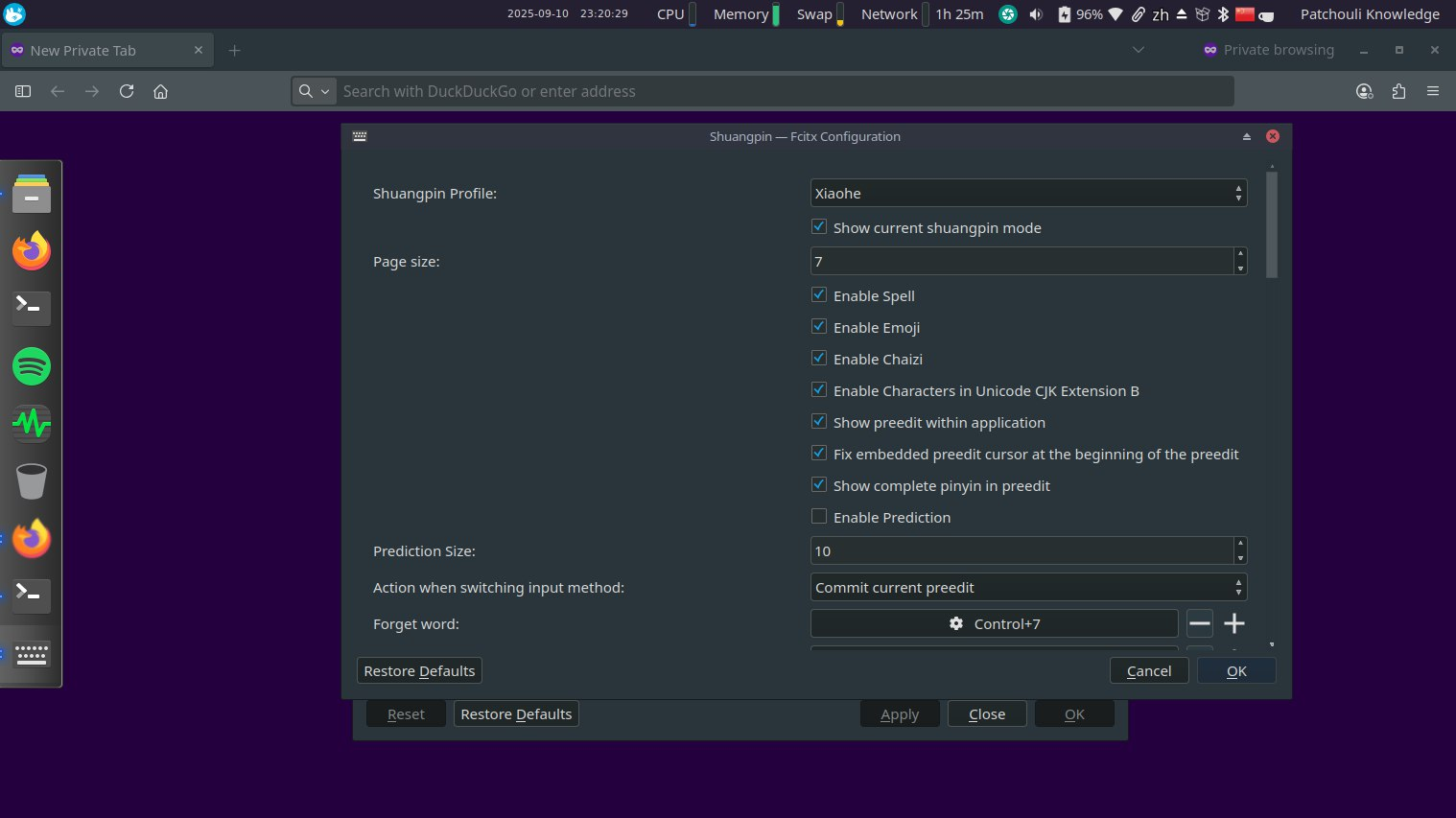This screenshot has width=1456, height=818.
Task: Open the fcitx keyboard icon in the dock
Action: pos(32,654)
